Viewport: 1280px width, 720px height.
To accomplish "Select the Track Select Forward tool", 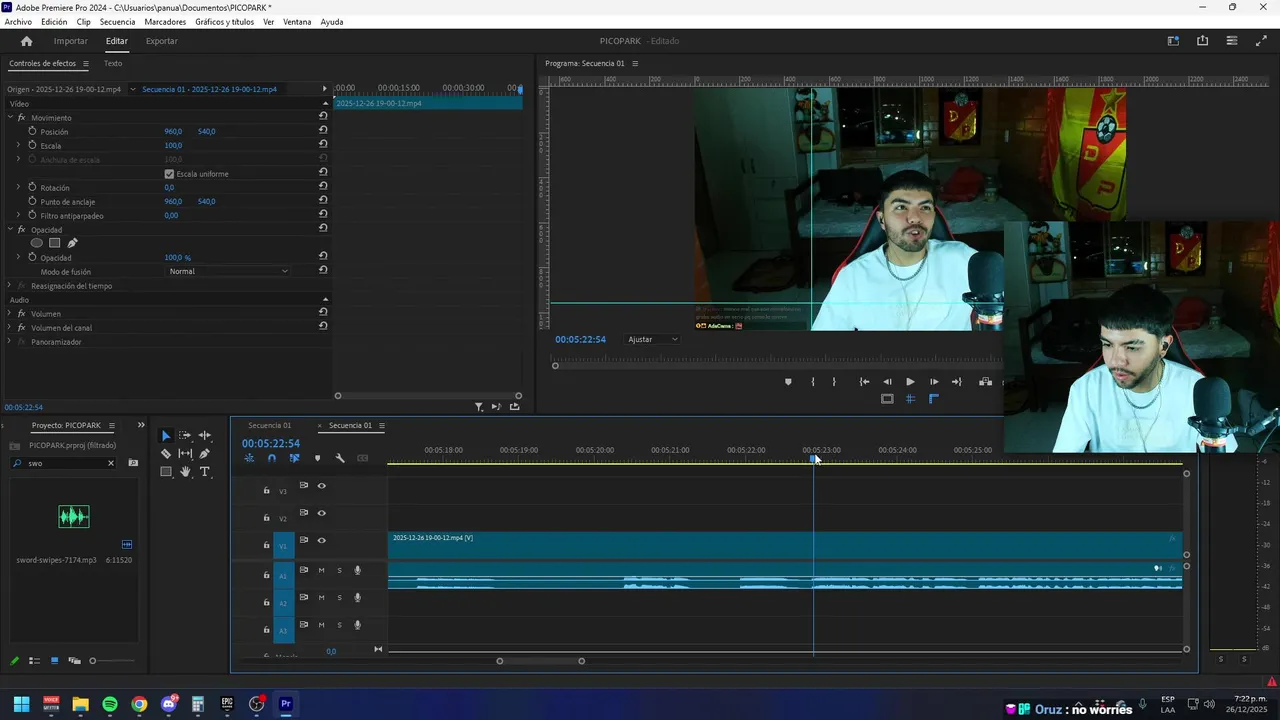I will click(185, 436).
